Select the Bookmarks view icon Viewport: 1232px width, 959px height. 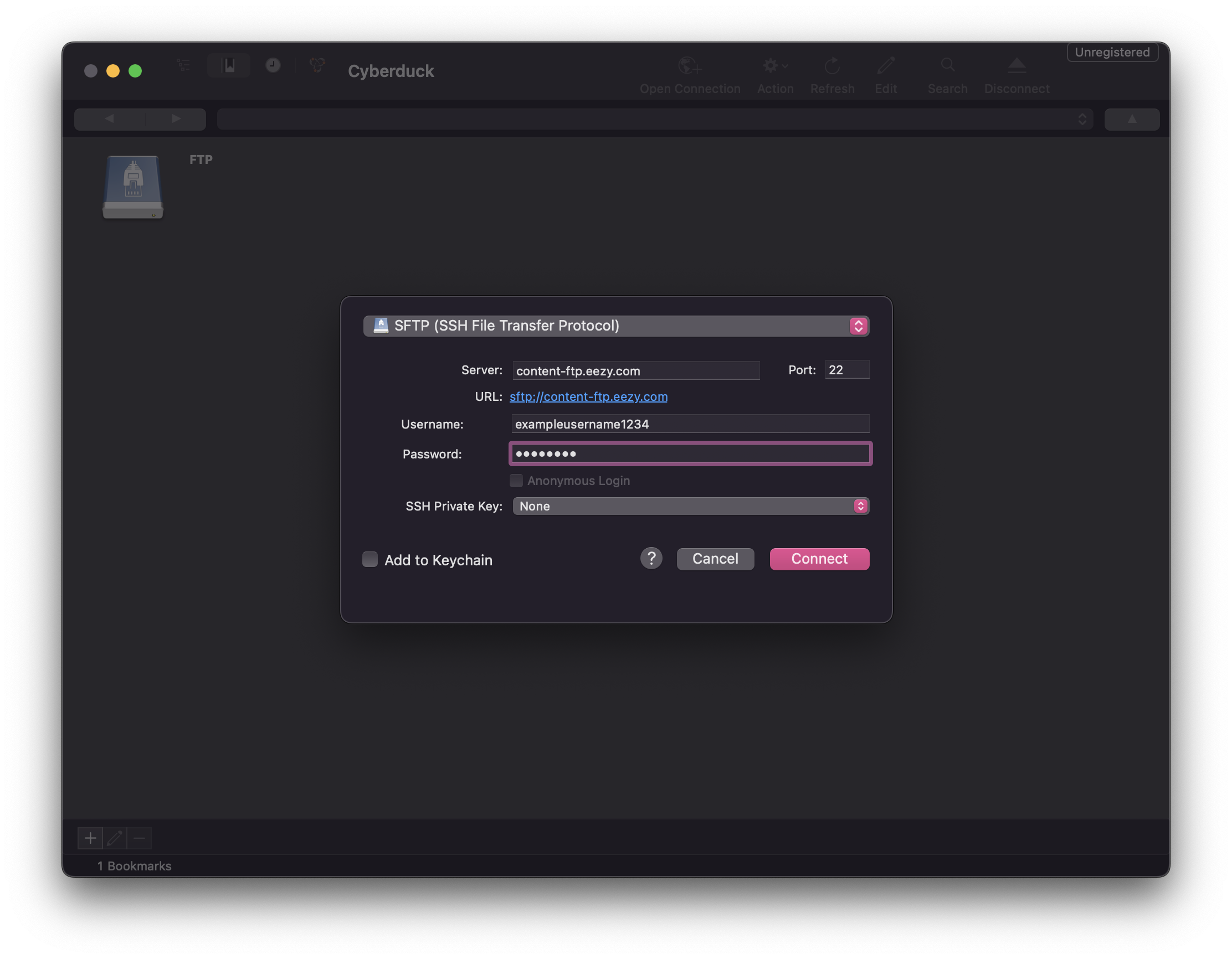pos(229,65)
